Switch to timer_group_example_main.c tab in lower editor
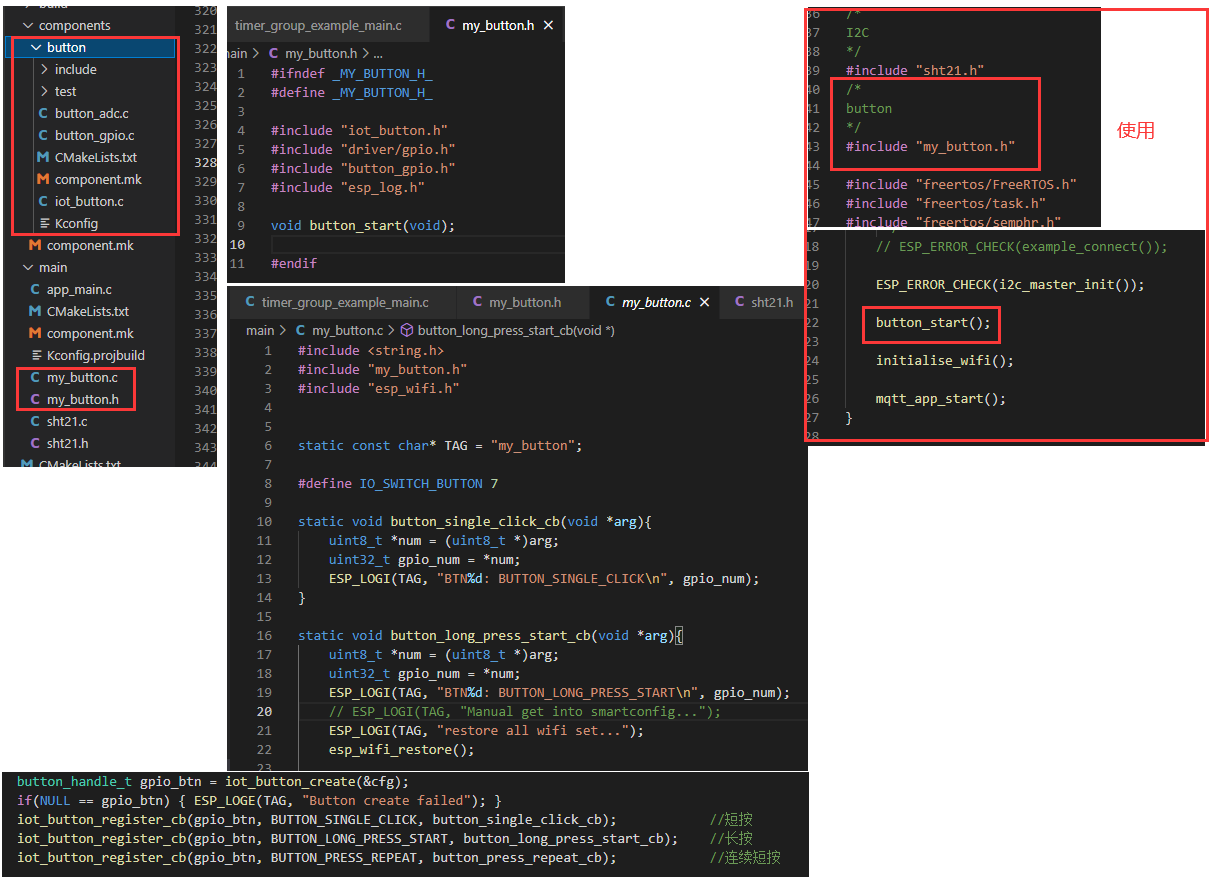Viewport: 1209px width, 879px height. pyautogui.click(x=342, y=302)
